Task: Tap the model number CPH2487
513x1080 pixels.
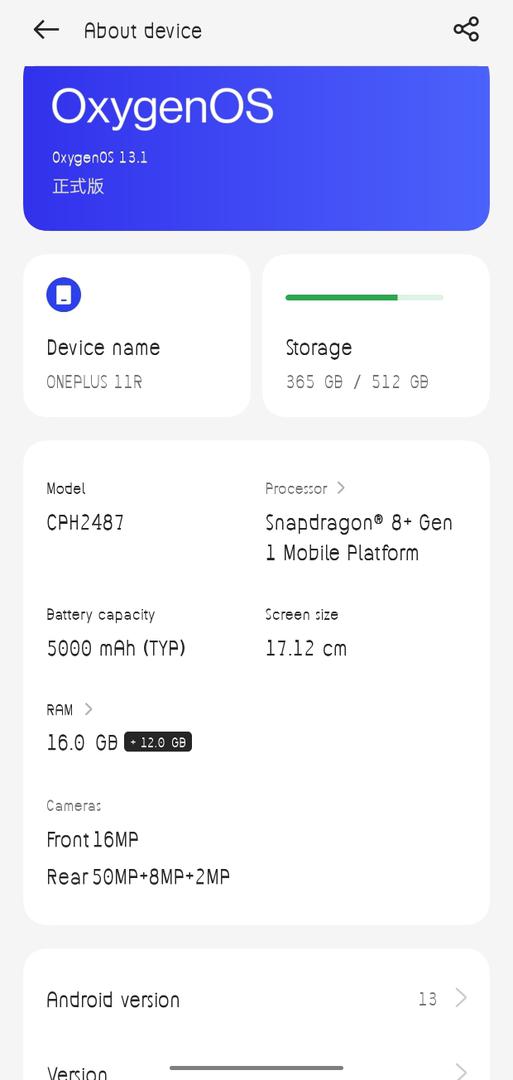Action: [x=85, y=523]
